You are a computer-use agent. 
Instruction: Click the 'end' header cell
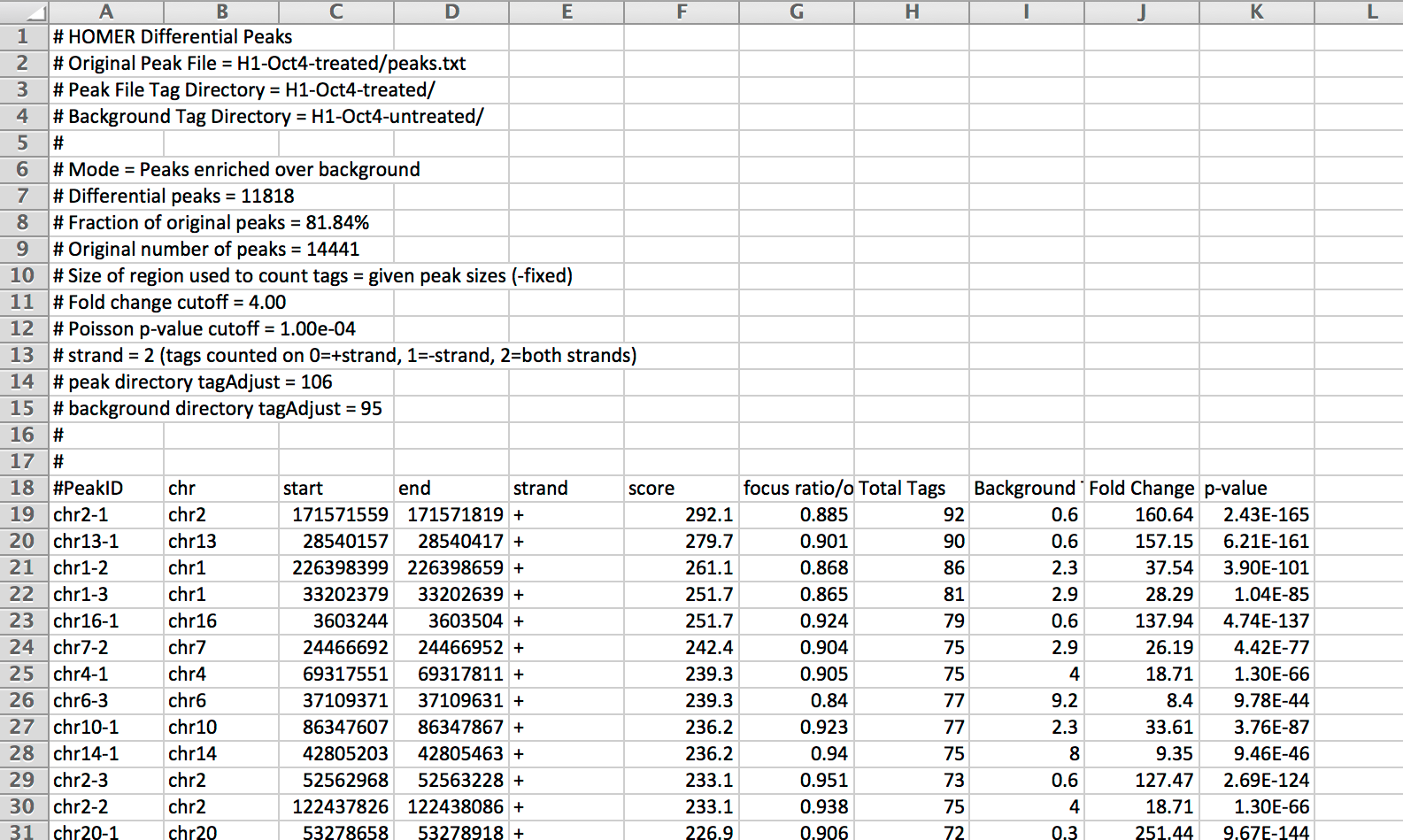click(451, 488)
